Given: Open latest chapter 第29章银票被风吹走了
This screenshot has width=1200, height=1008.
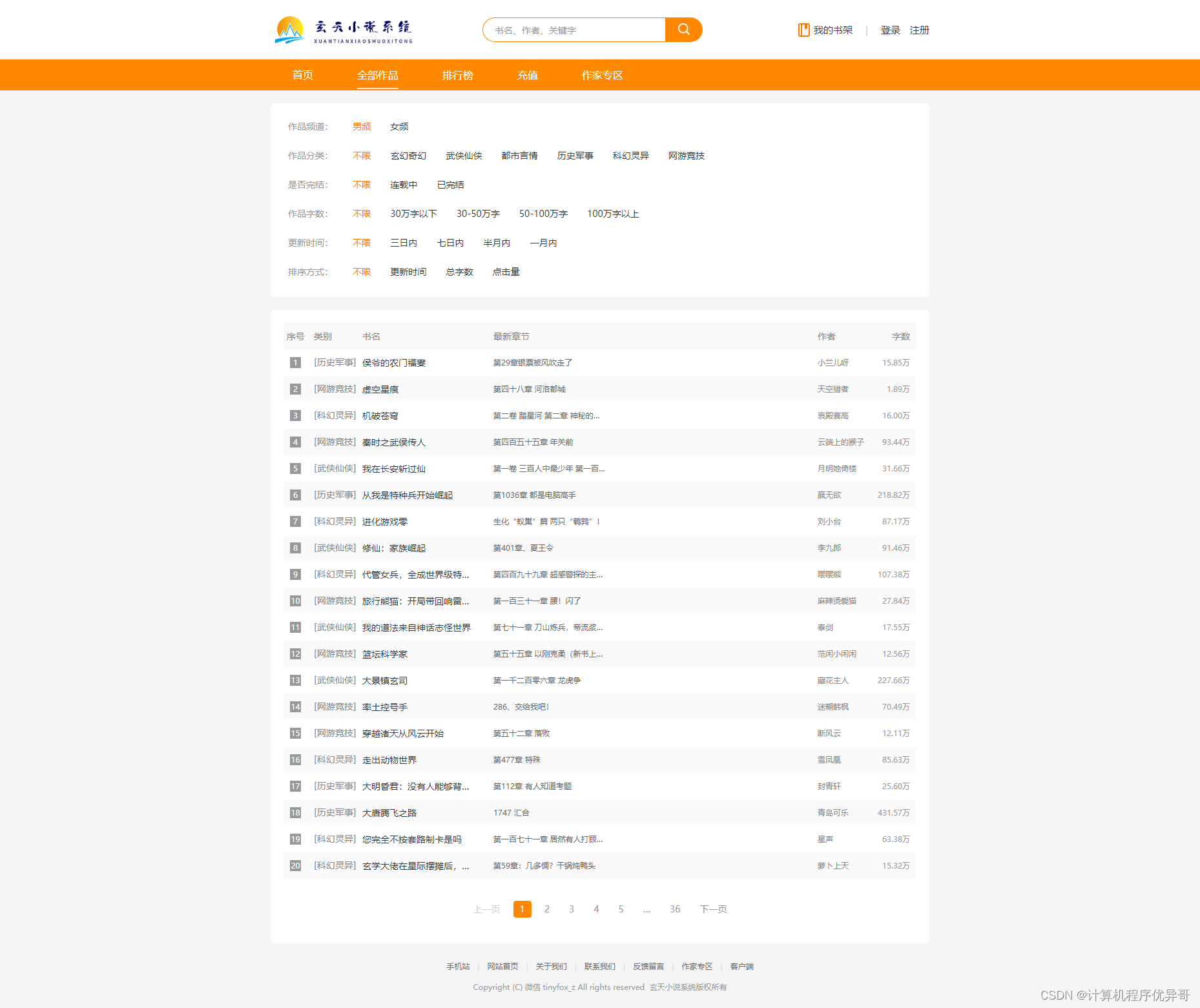Looking at the screenshot, I should coord(533,363).
